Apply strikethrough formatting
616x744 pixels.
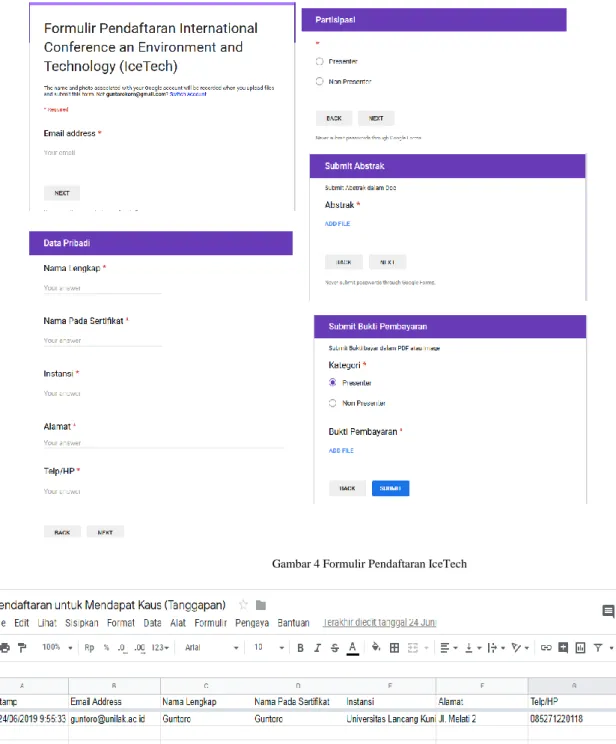pyautogui.click(x=335, y=648)
